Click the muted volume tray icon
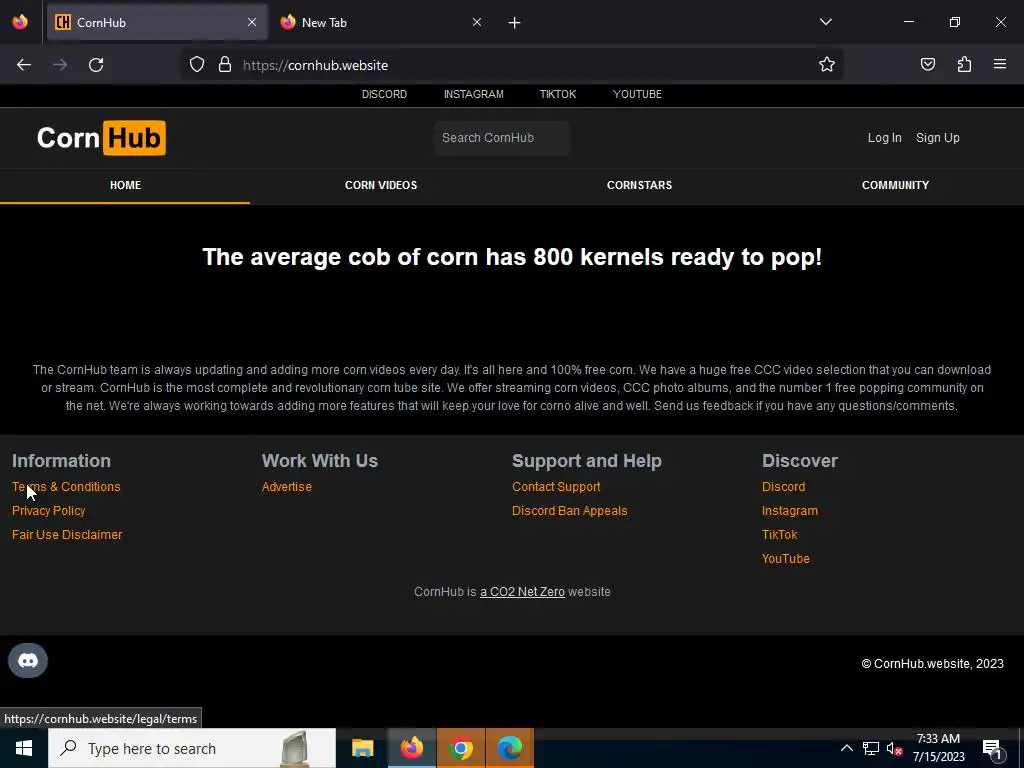The image size is (1024, 768). (894, 748)
